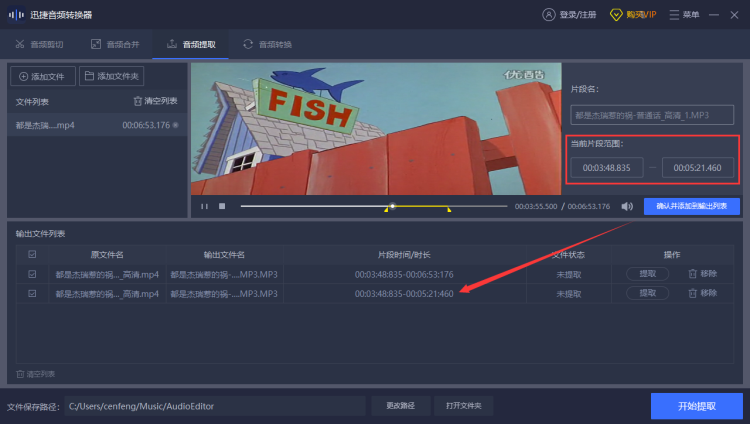Click the right yellow segment end marker
This screenshot has height=424, width=750.
point(449,210)
